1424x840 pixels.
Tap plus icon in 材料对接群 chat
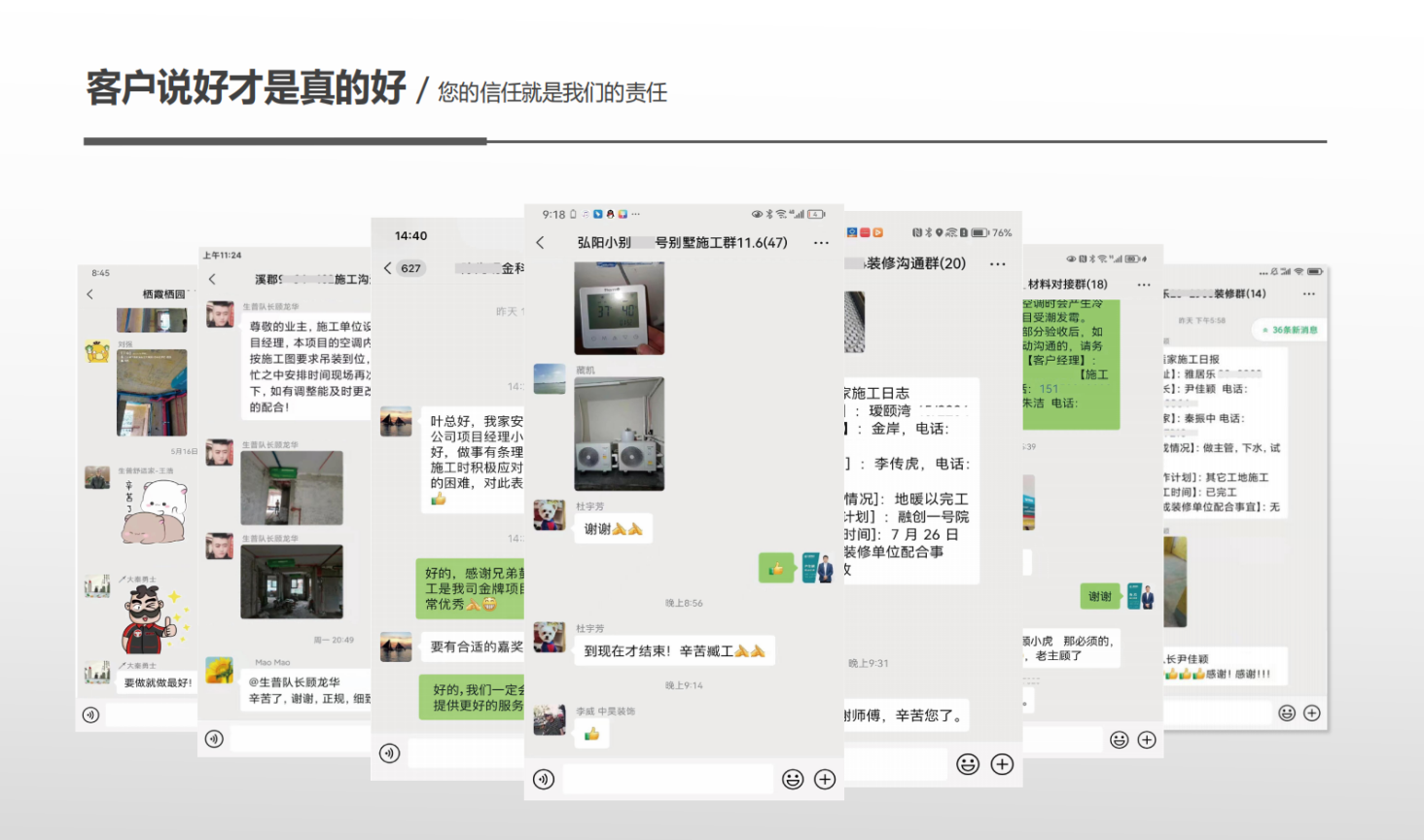coord(1147,740)
